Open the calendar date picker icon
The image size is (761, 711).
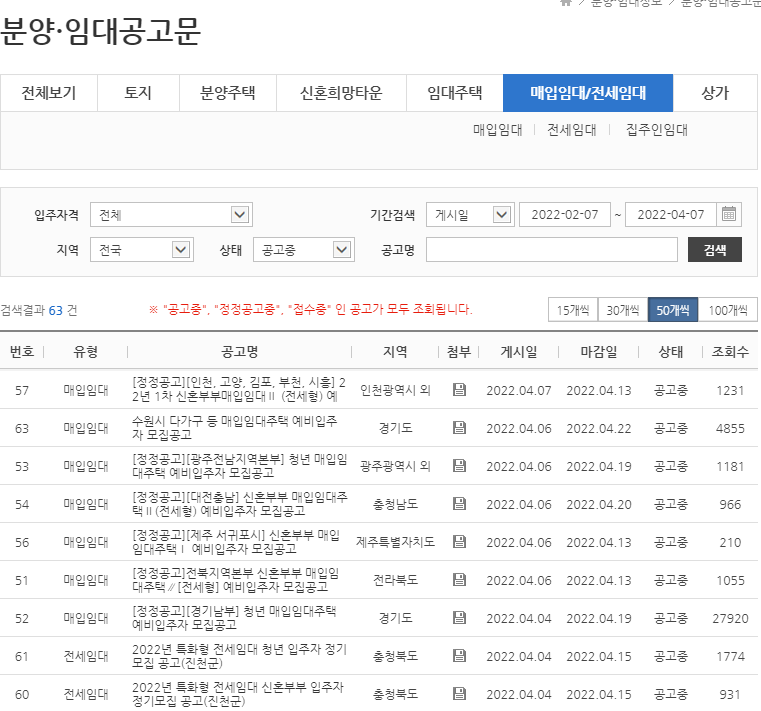click(x=728, y=214)
